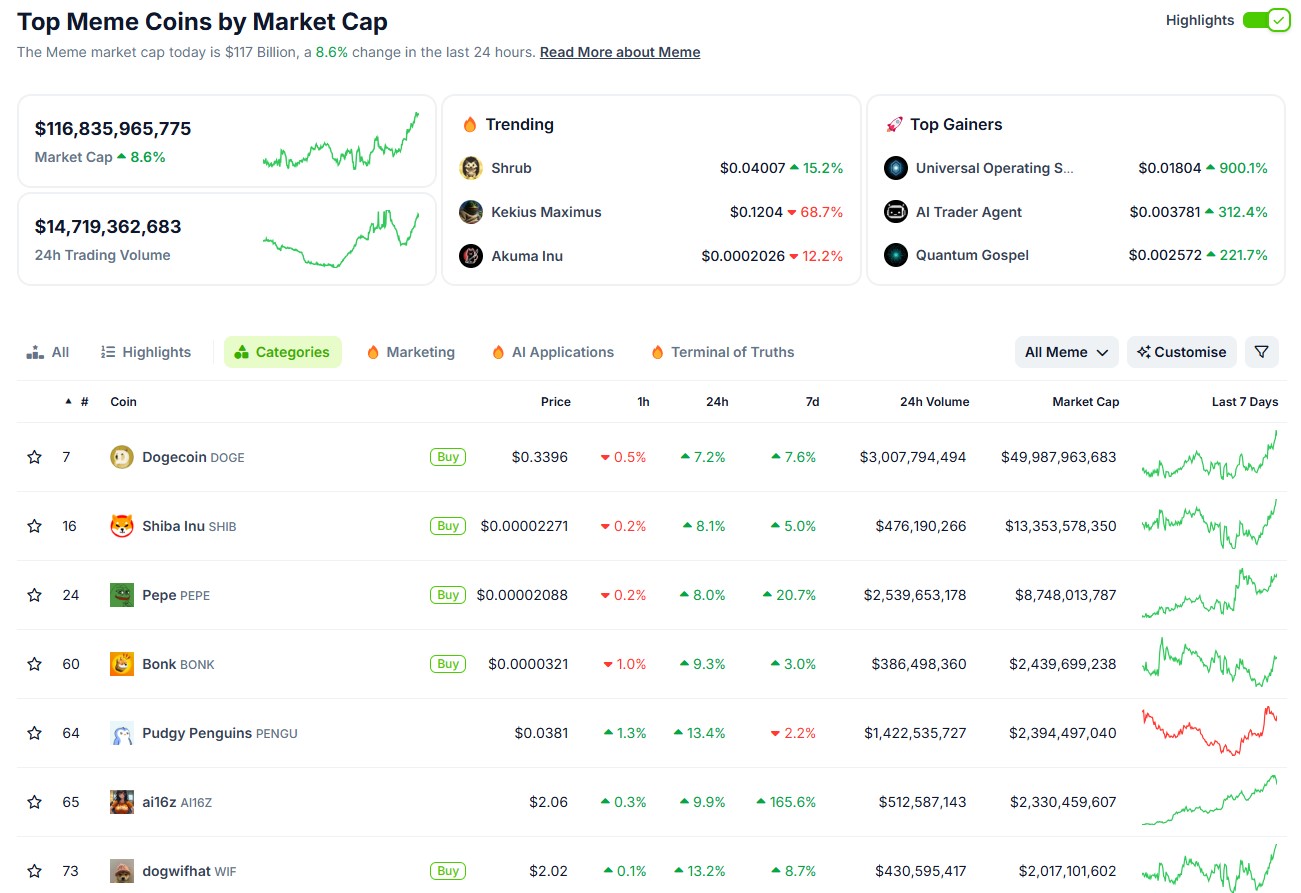This screenshot has height=893, width=1301.
Task: Click the Kekius Maximus coin icon
Action: click(x=471, y=212)
